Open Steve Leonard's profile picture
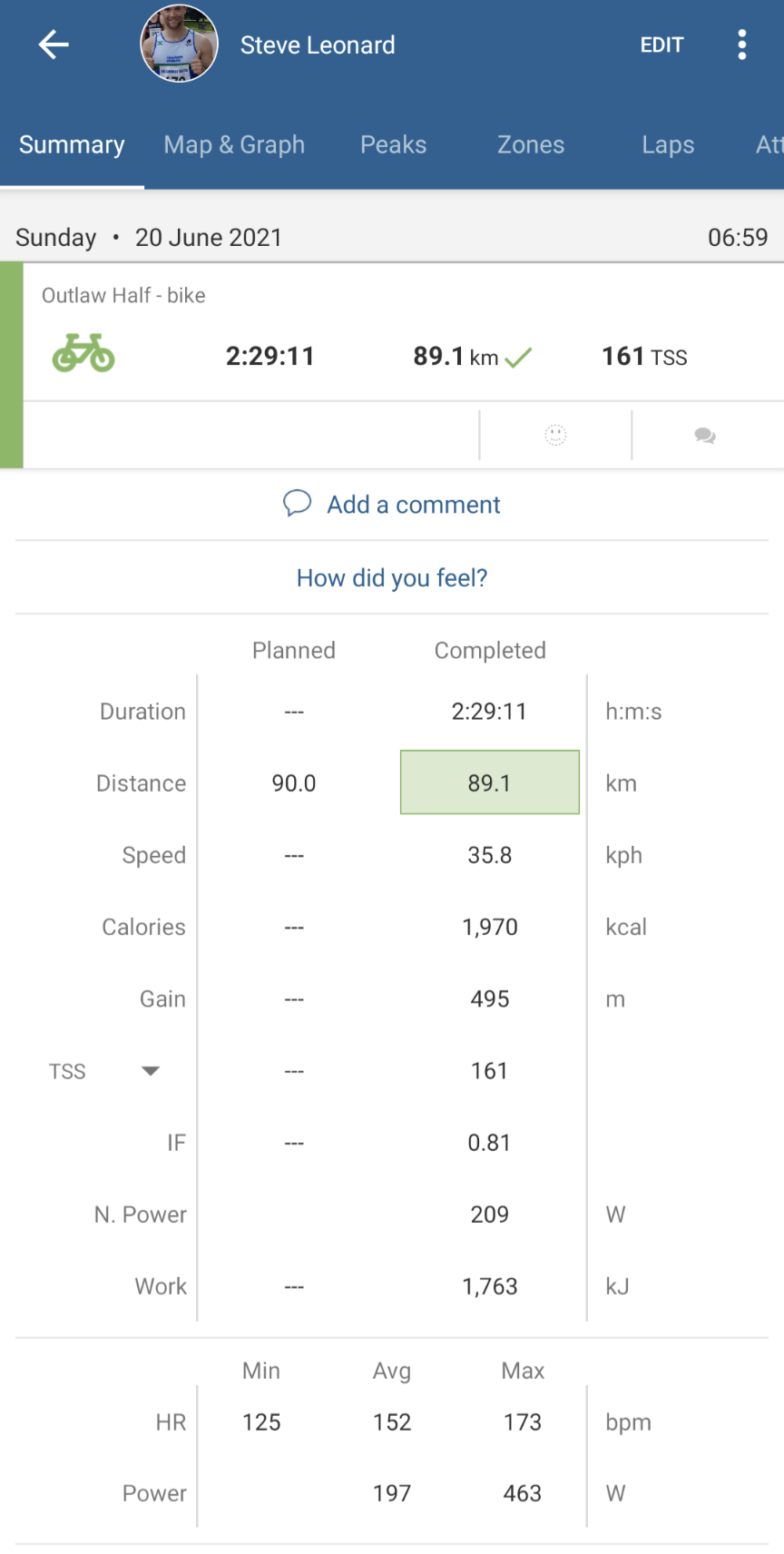 point(179,44)
